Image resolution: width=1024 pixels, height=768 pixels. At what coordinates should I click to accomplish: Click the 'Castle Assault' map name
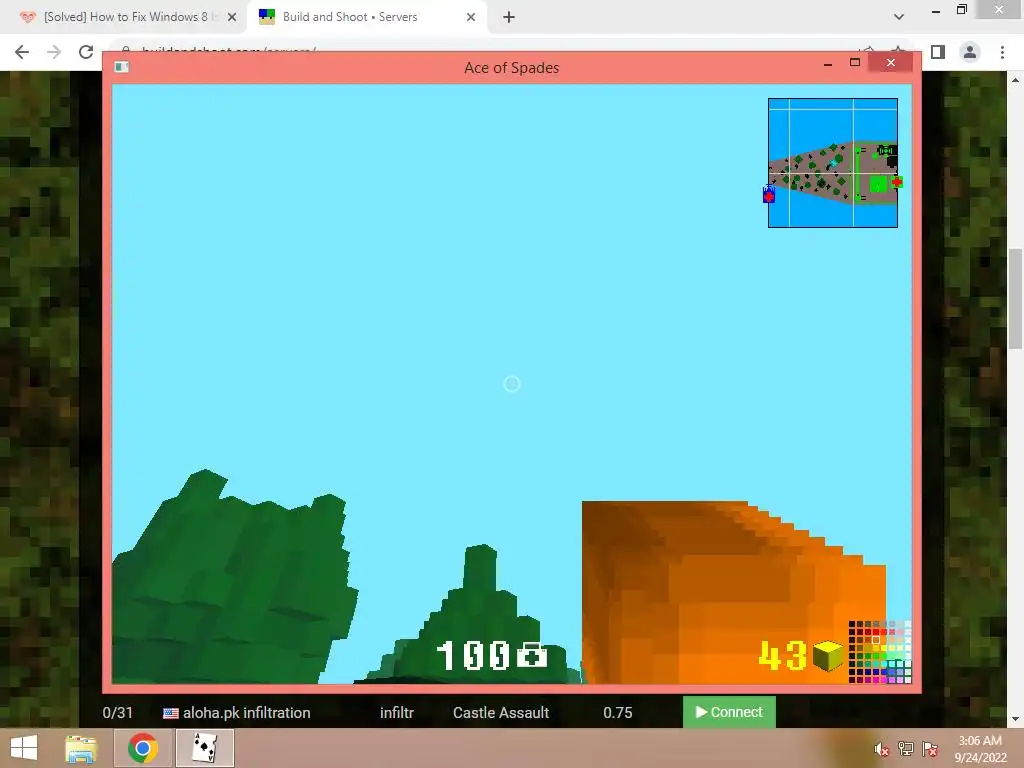pyautogui.click(x=501, y=712)
